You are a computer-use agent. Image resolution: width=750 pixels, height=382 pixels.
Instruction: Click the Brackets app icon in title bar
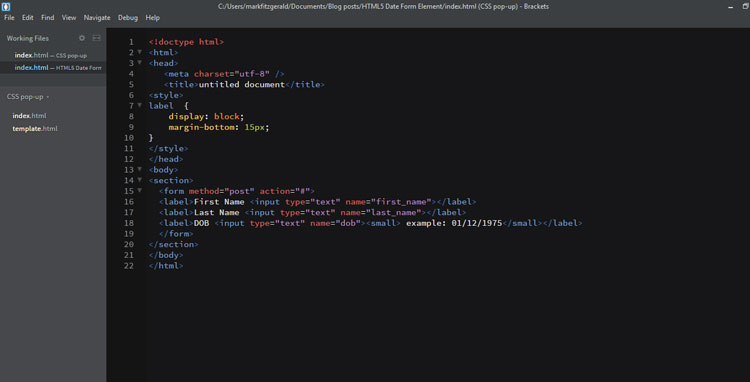(5, 7)
